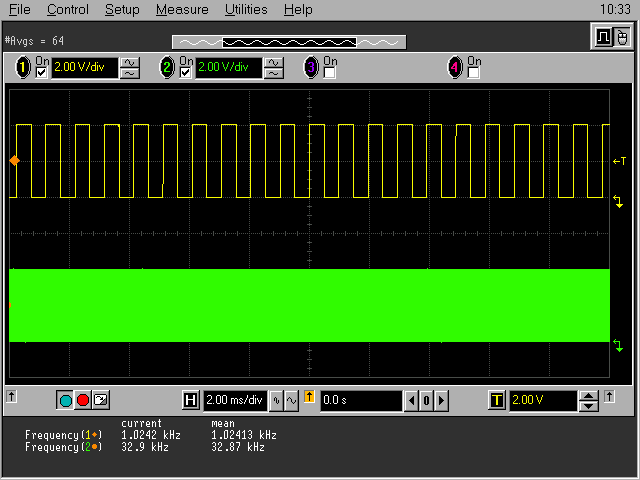Click the memory bar waveform overview
The height and width of the screenshot is (480, 640).
click(289, 42)
